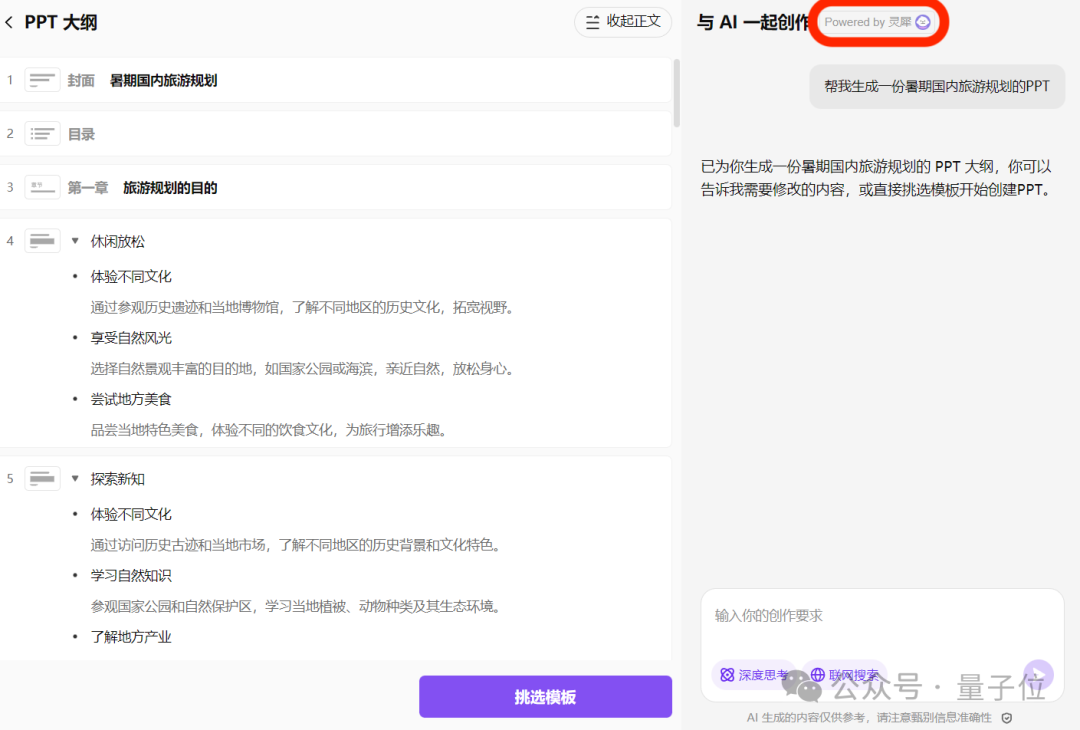Toggle 收起正文 to collapse body text
This screenshot has height=730, width=1080.
click(622, 21)
